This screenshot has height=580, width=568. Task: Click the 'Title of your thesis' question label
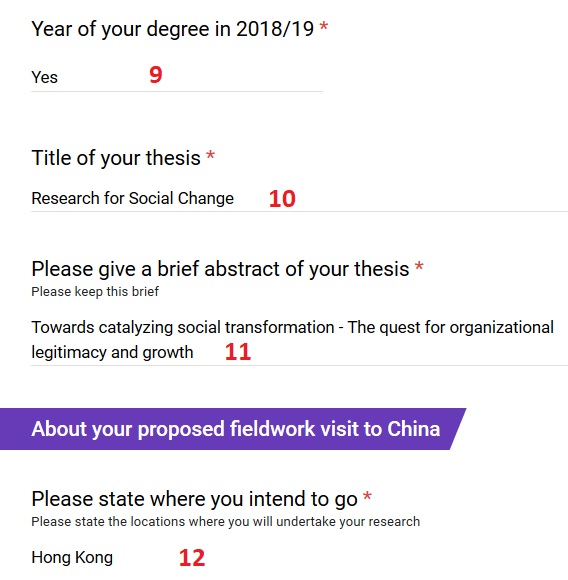pyautogui.click(x=116, y=158)
